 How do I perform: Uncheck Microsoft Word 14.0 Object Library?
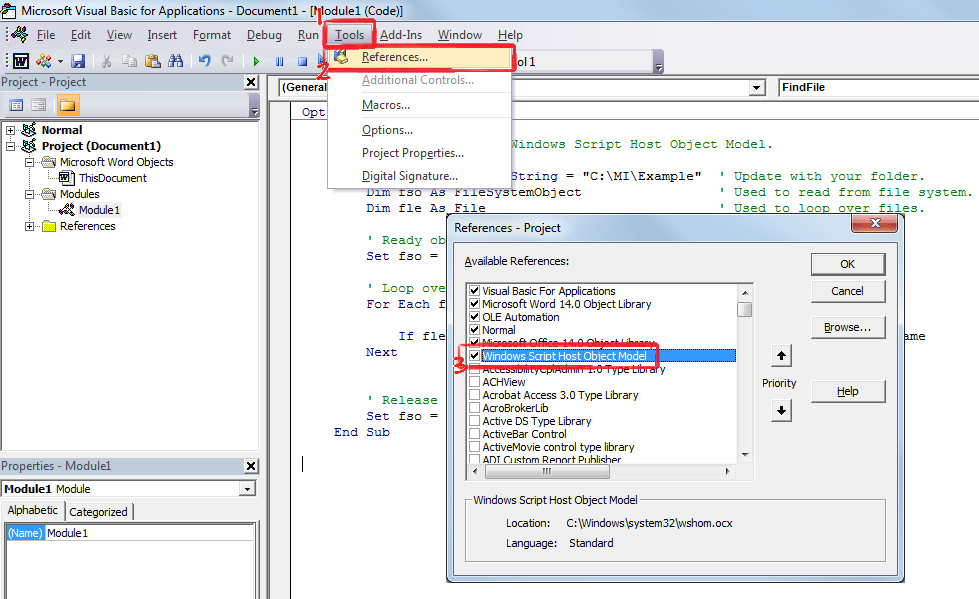click(475, 304)
